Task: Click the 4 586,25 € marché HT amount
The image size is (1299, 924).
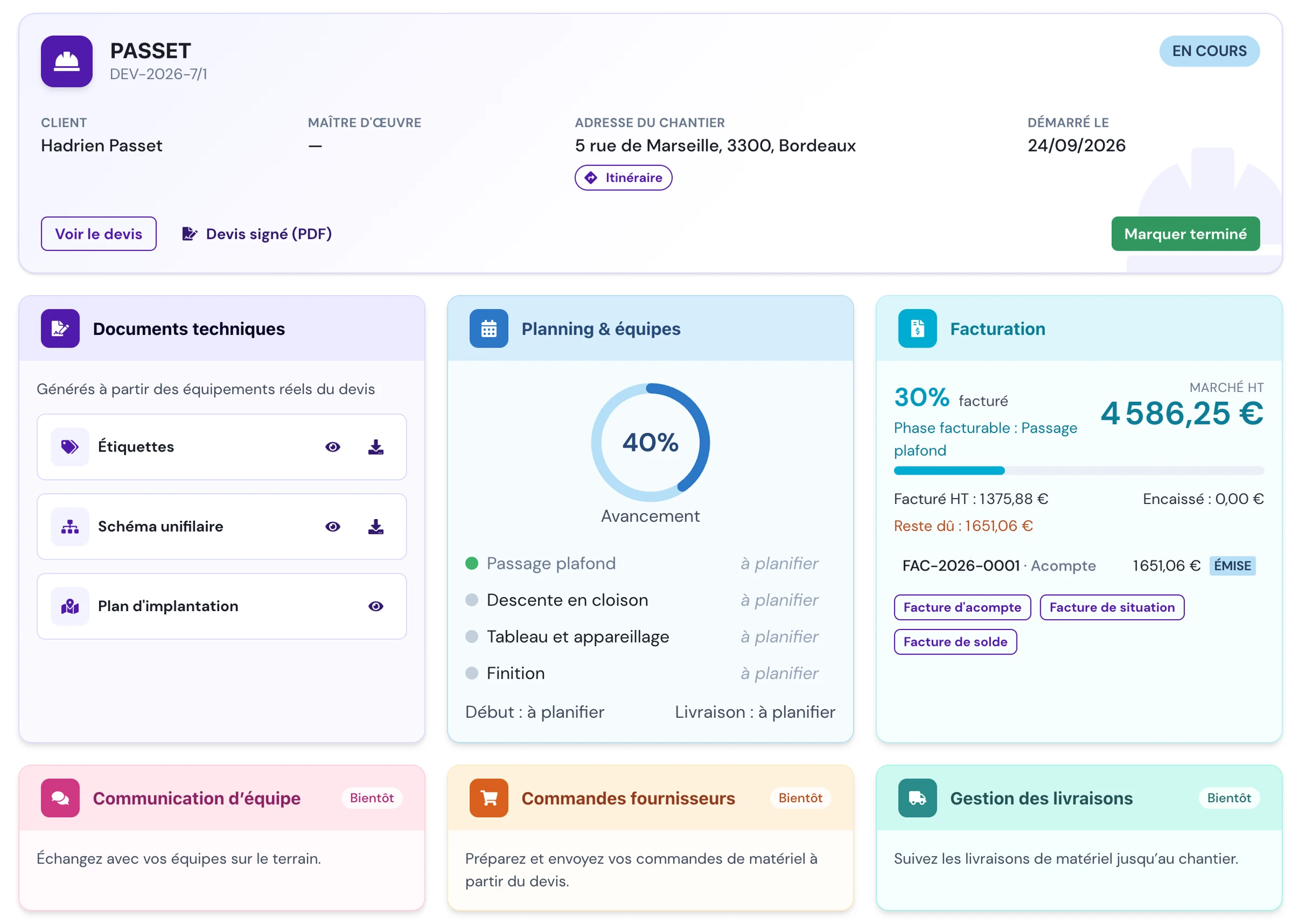Action: pyautogui.click(x=1182, y=413)
